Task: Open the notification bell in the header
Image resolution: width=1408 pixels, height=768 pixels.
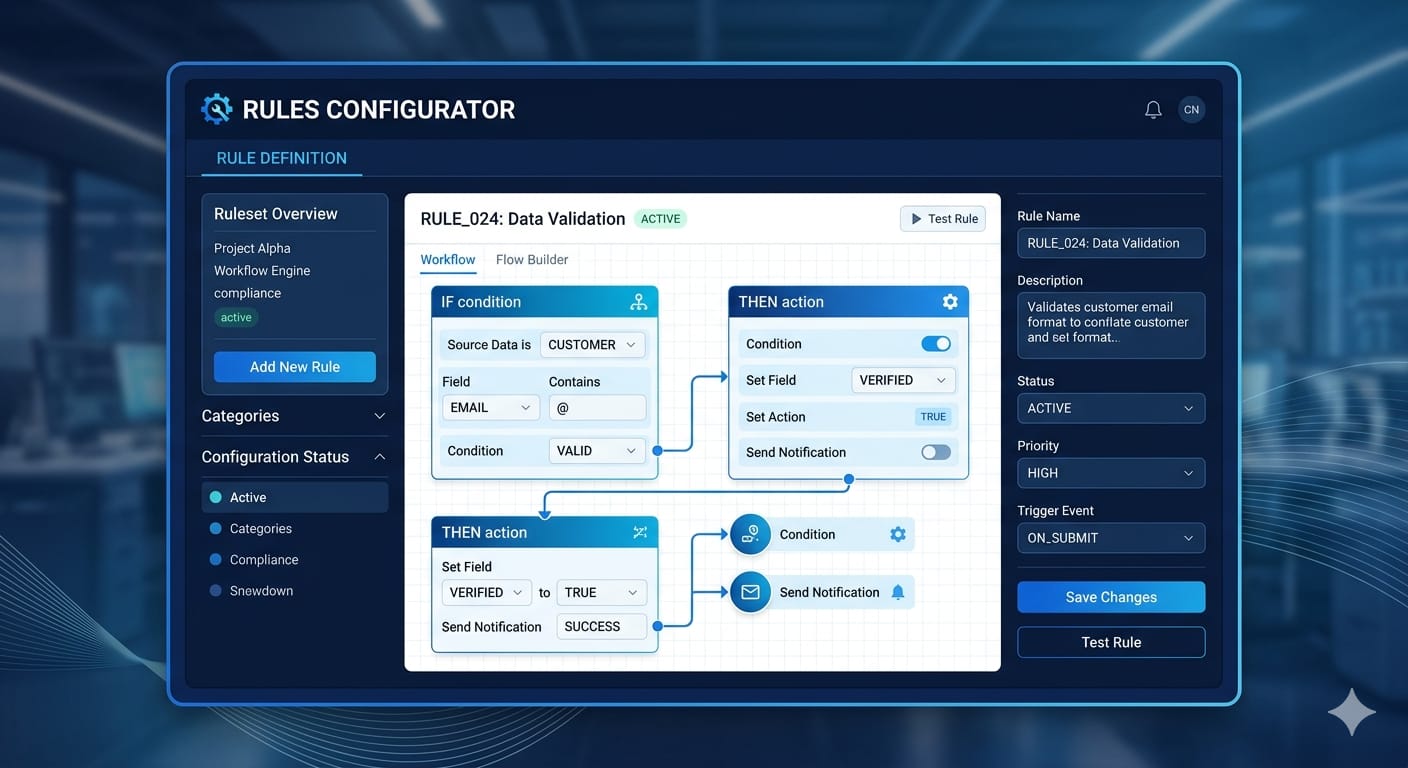Action: [1152, 109]
